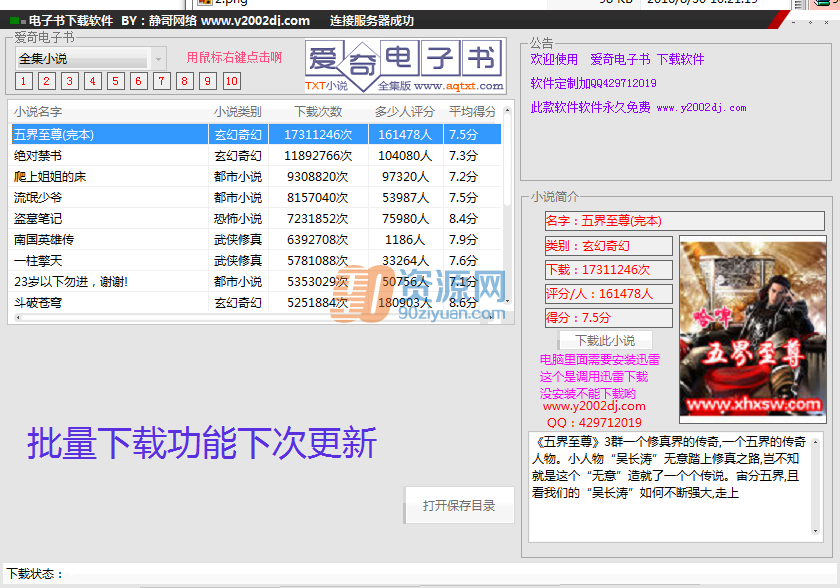Go to page 10 button
The height and width of the screenshot is (588, 840).
click(x=231, y=81)
